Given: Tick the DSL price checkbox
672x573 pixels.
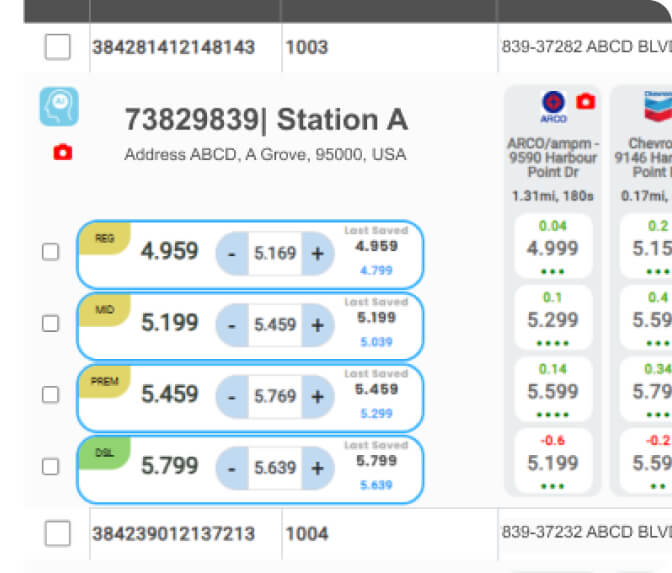Looking at the screenshot, I should click(51, 466).
